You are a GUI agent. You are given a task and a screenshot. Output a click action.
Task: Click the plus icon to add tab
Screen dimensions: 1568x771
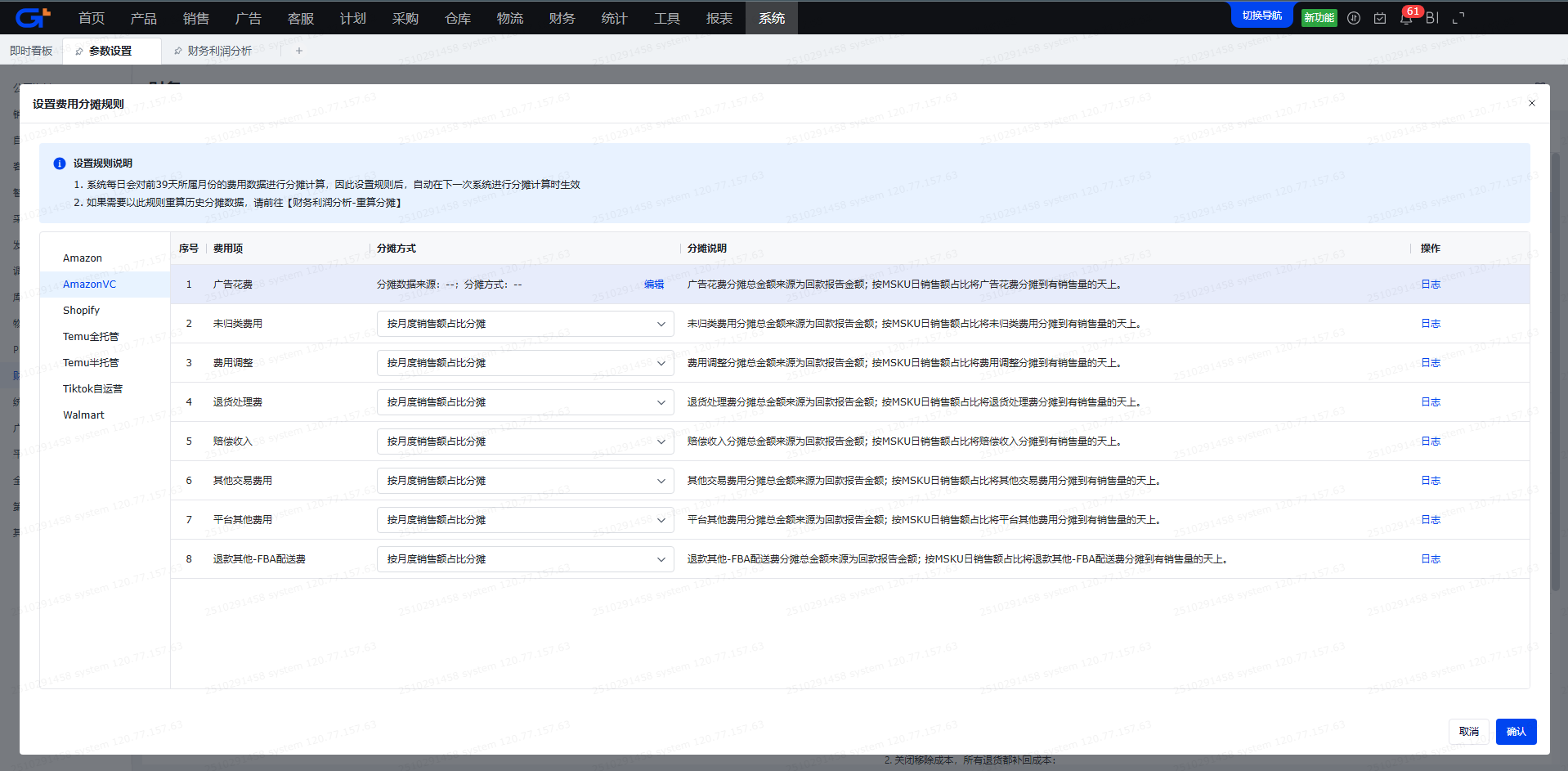(x=299, y=51)
